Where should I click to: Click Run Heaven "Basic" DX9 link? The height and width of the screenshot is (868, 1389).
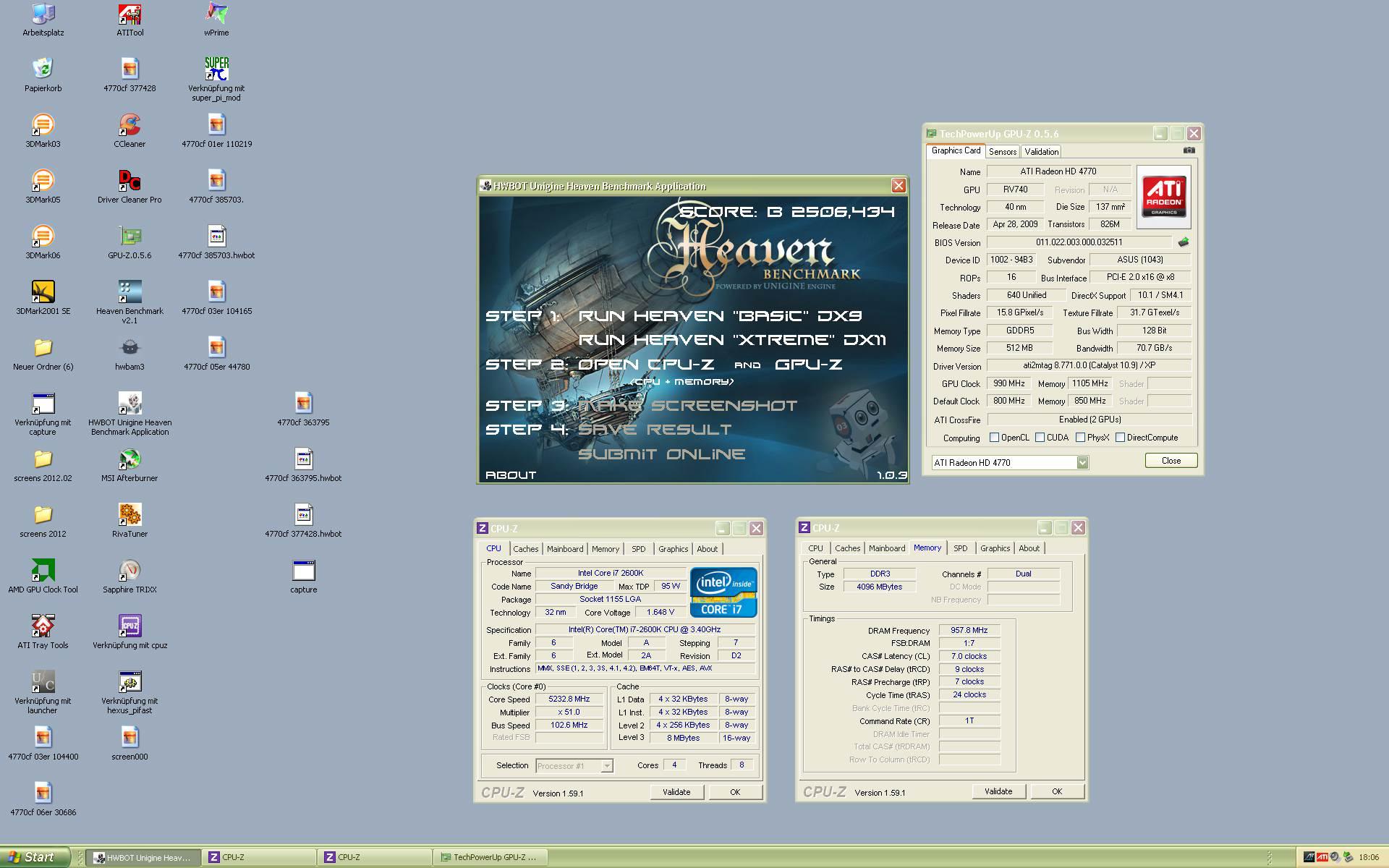(x=720, y=316)
